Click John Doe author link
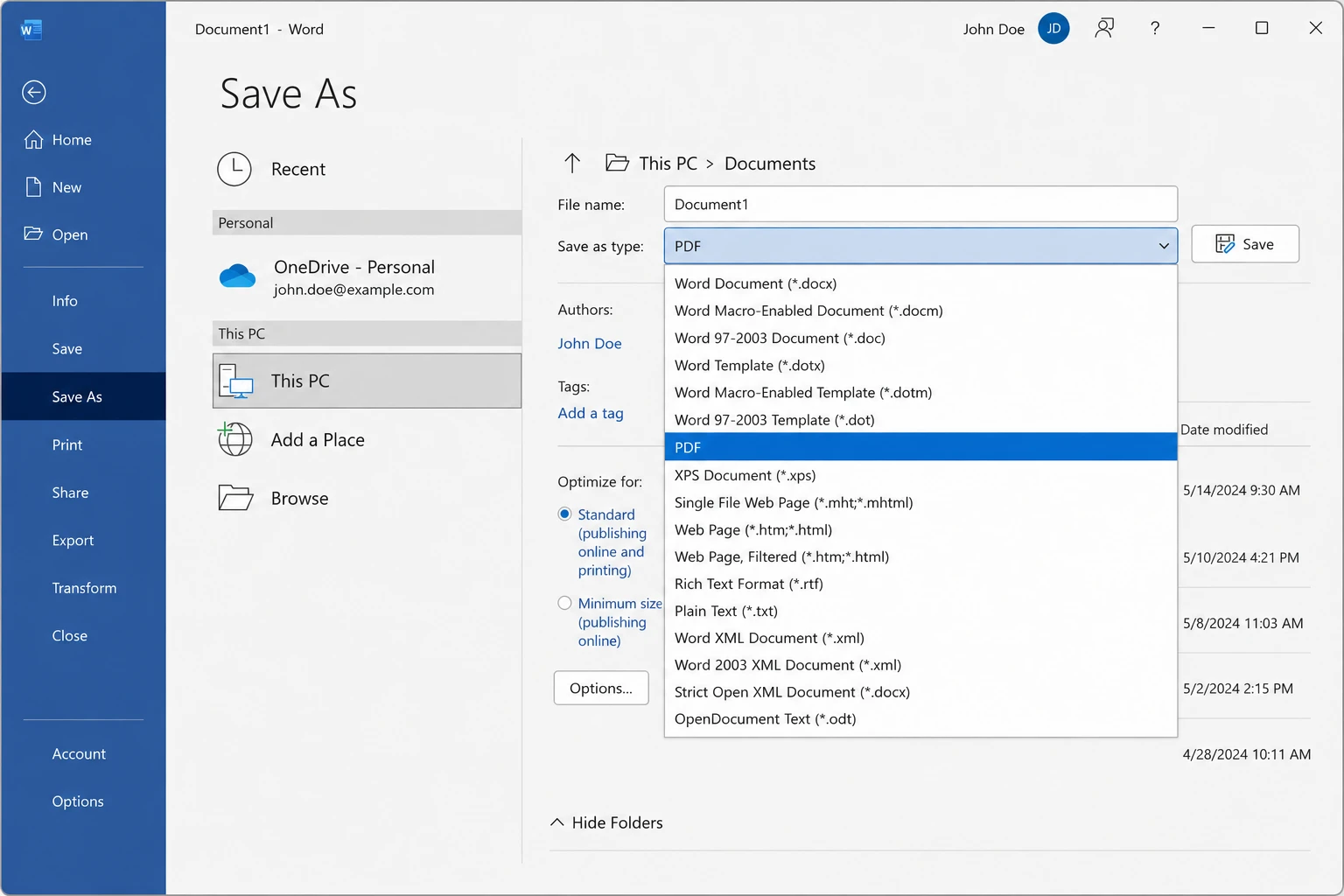Viewport: 1344px width, 896px height. coord(590,343)
